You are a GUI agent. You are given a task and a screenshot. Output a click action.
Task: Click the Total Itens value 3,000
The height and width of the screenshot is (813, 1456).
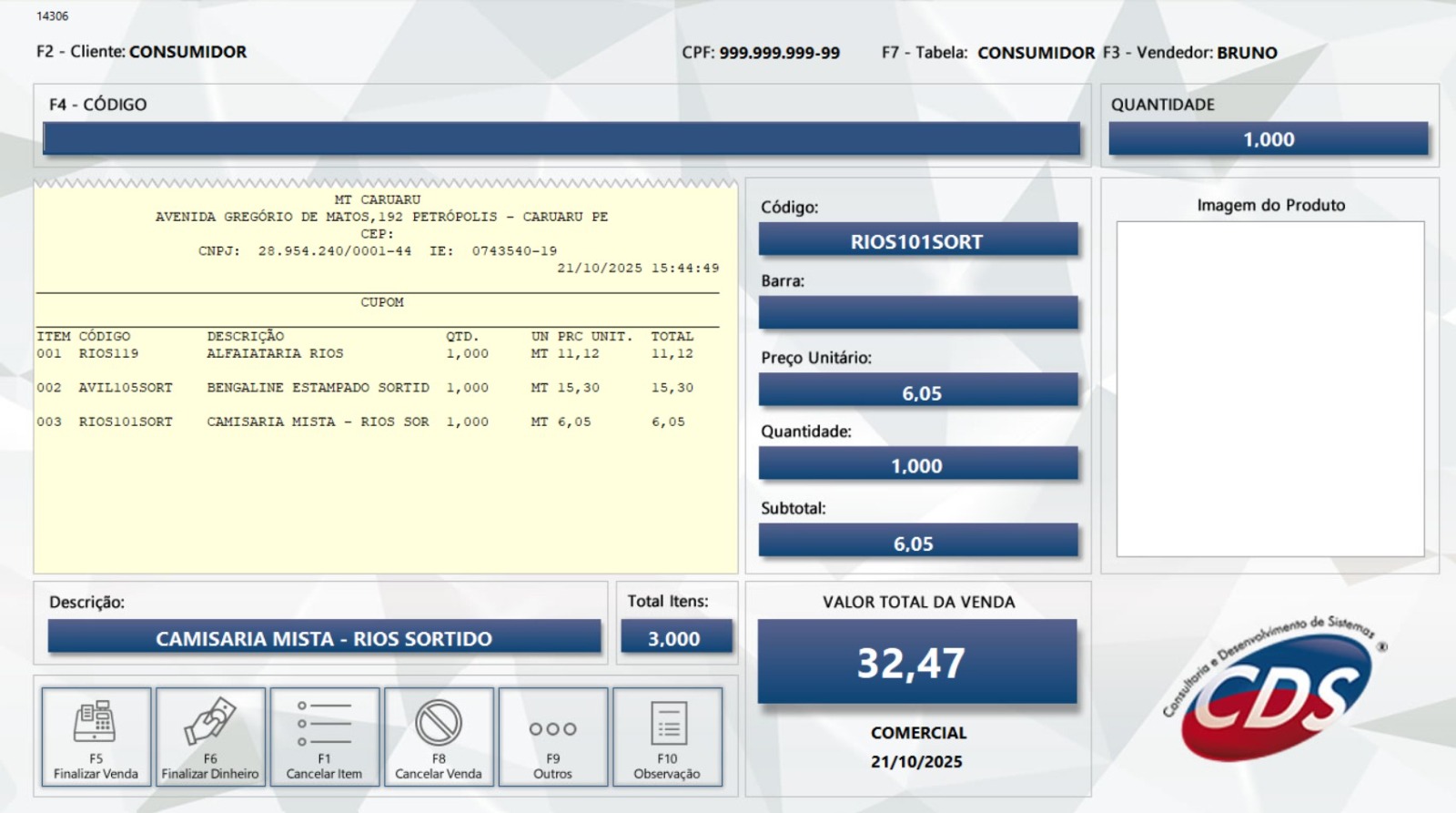(676, 636)
